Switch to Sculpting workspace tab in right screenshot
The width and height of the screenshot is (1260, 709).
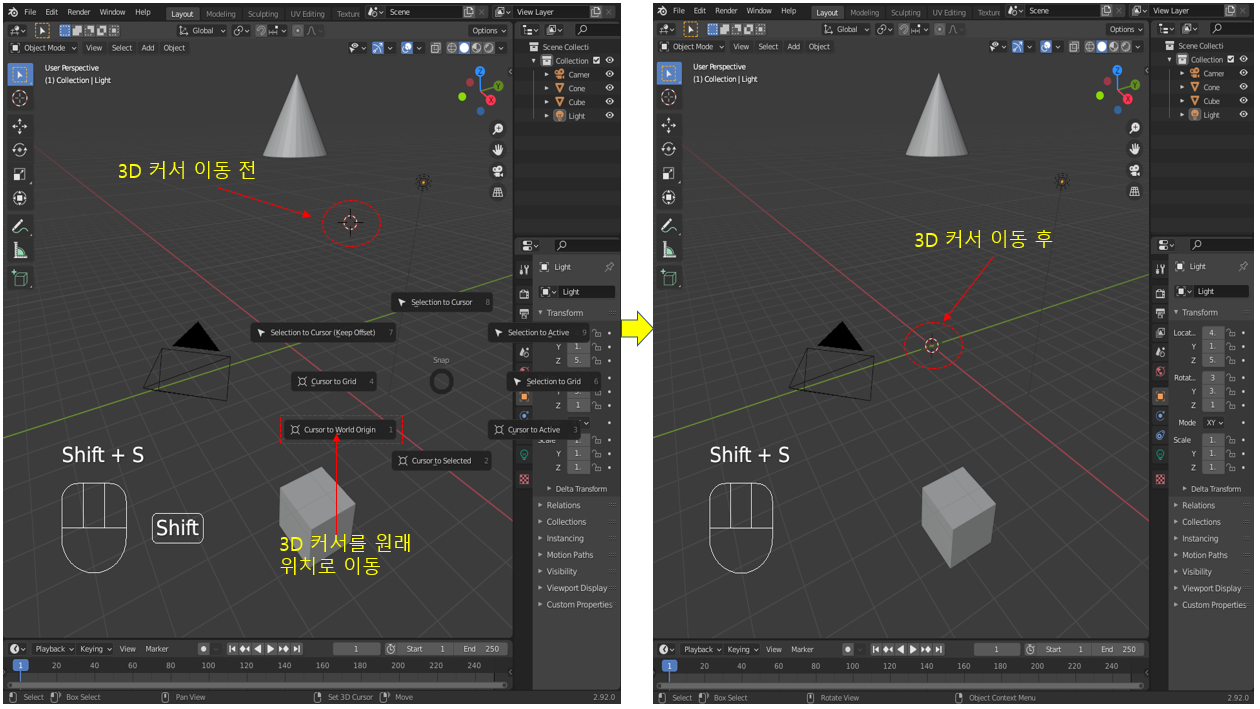(905, 13)
